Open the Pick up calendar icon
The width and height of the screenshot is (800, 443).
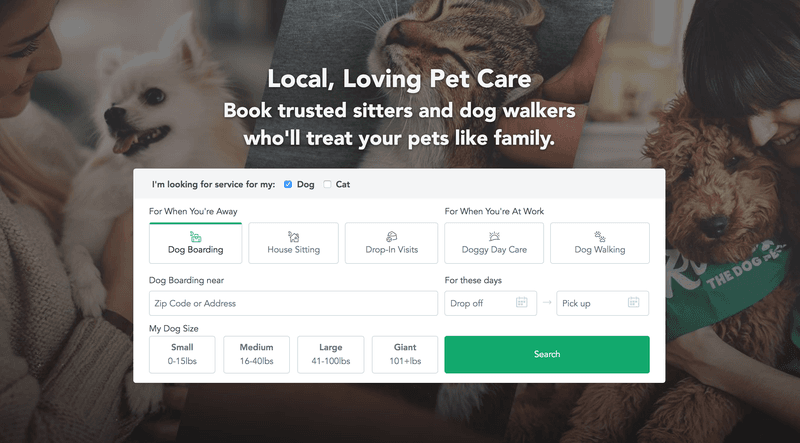[x=633, y=302]
